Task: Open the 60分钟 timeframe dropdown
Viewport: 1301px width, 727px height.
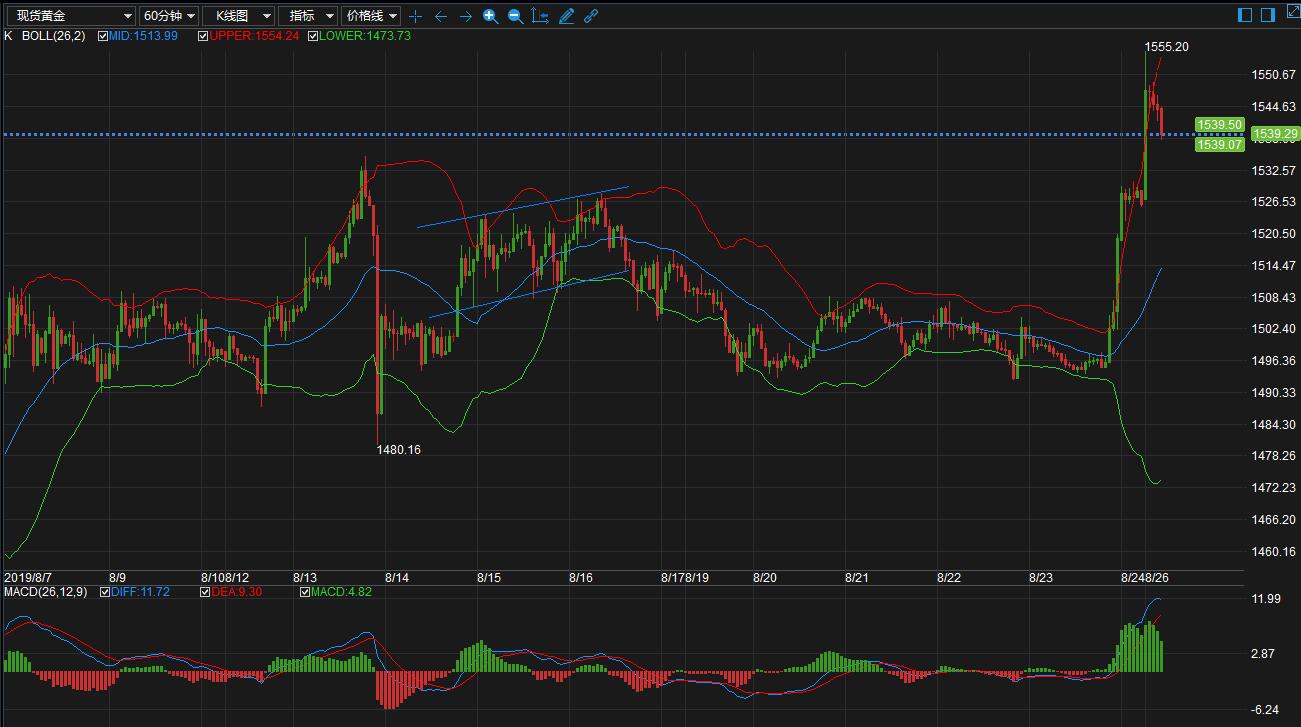Action: coord(169,16)
